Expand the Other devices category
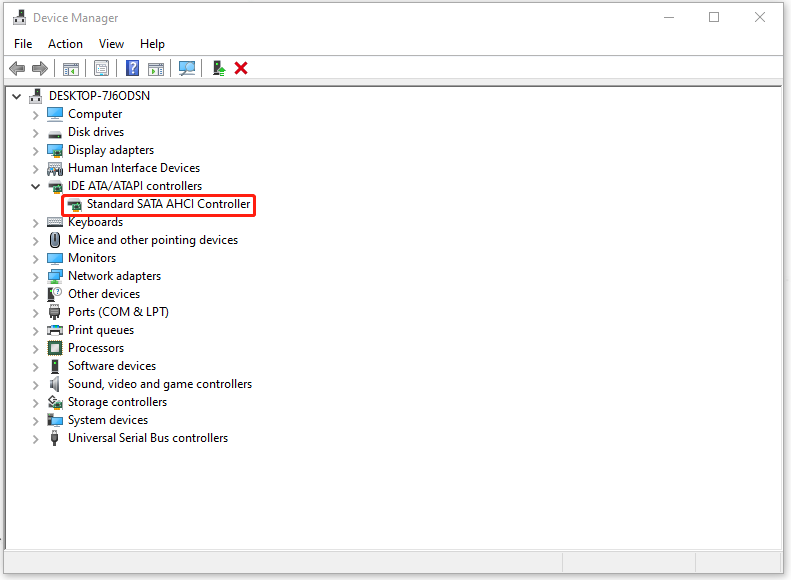791x580 pixels. [35, 295]
